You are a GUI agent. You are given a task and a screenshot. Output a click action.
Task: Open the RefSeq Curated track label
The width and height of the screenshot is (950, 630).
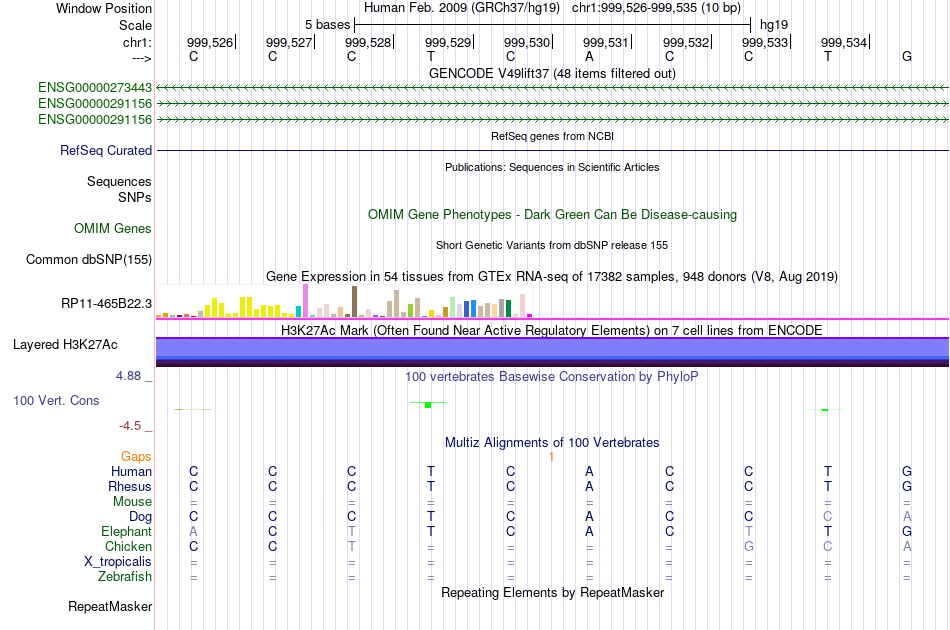[x=106, y=150]
